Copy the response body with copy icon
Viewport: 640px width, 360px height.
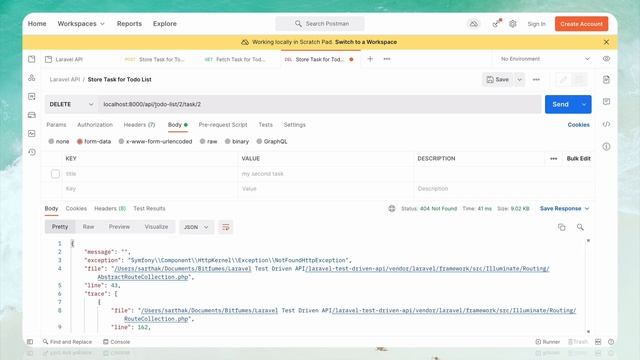tap(562, 227)
